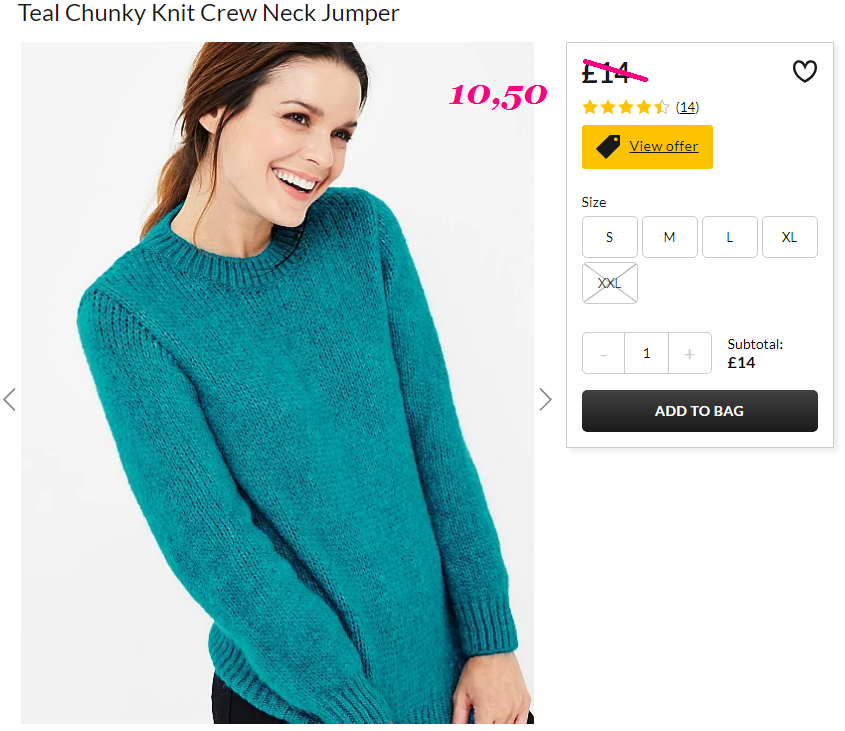Decrease quantity with the minus button

point(604,353)
